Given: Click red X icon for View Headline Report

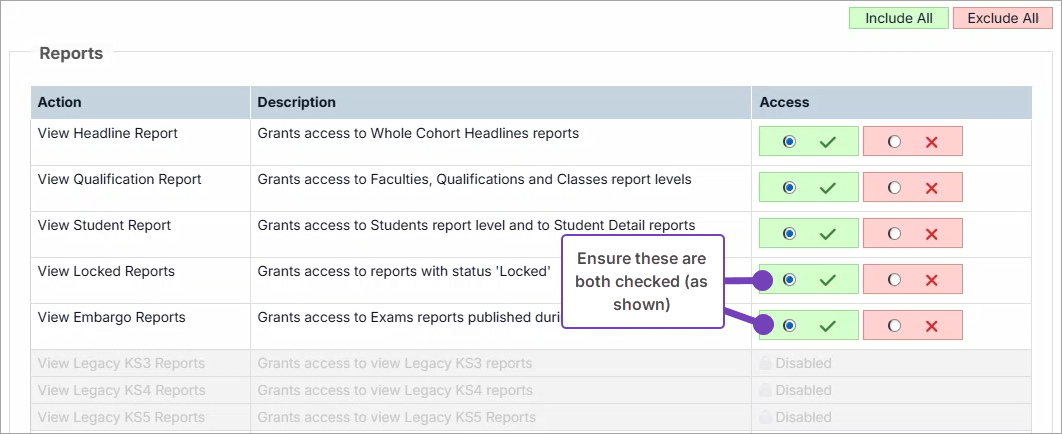Looking at the screenshot, I should [x=932, y=142].
